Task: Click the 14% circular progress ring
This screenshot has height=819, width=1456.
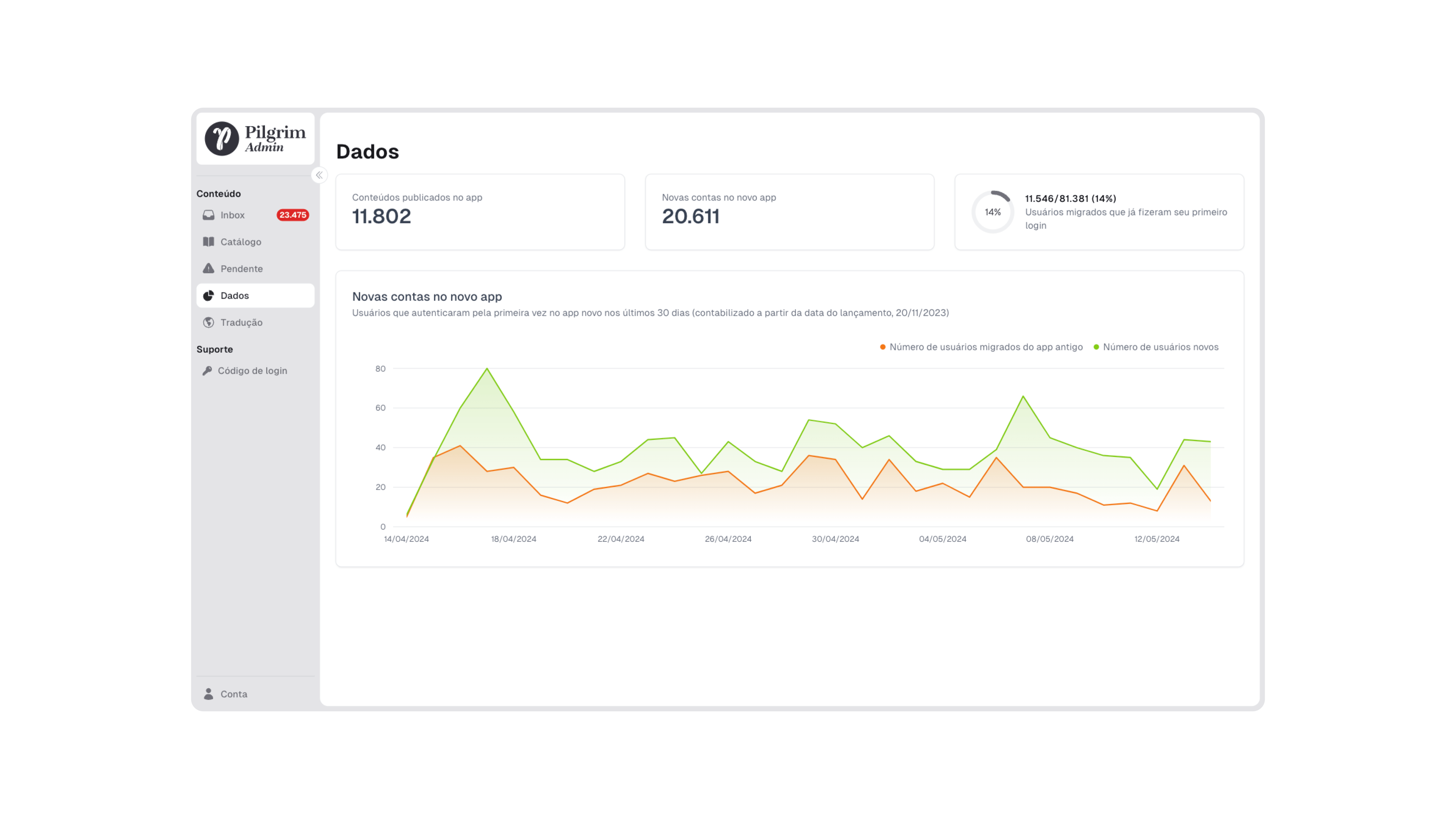Action: (x=993, y=212)
